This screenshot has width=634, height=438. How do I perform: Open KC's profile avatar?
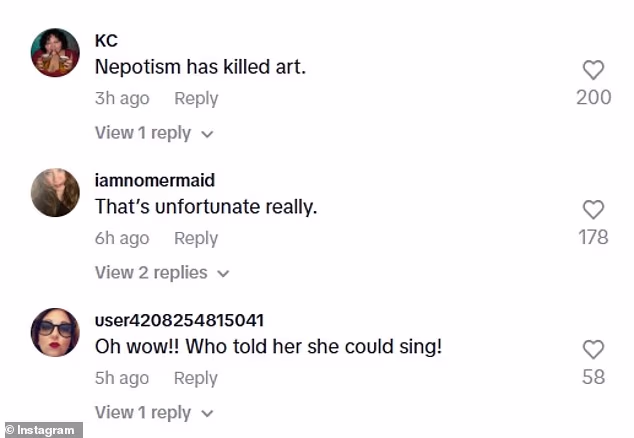click(55, 53)
